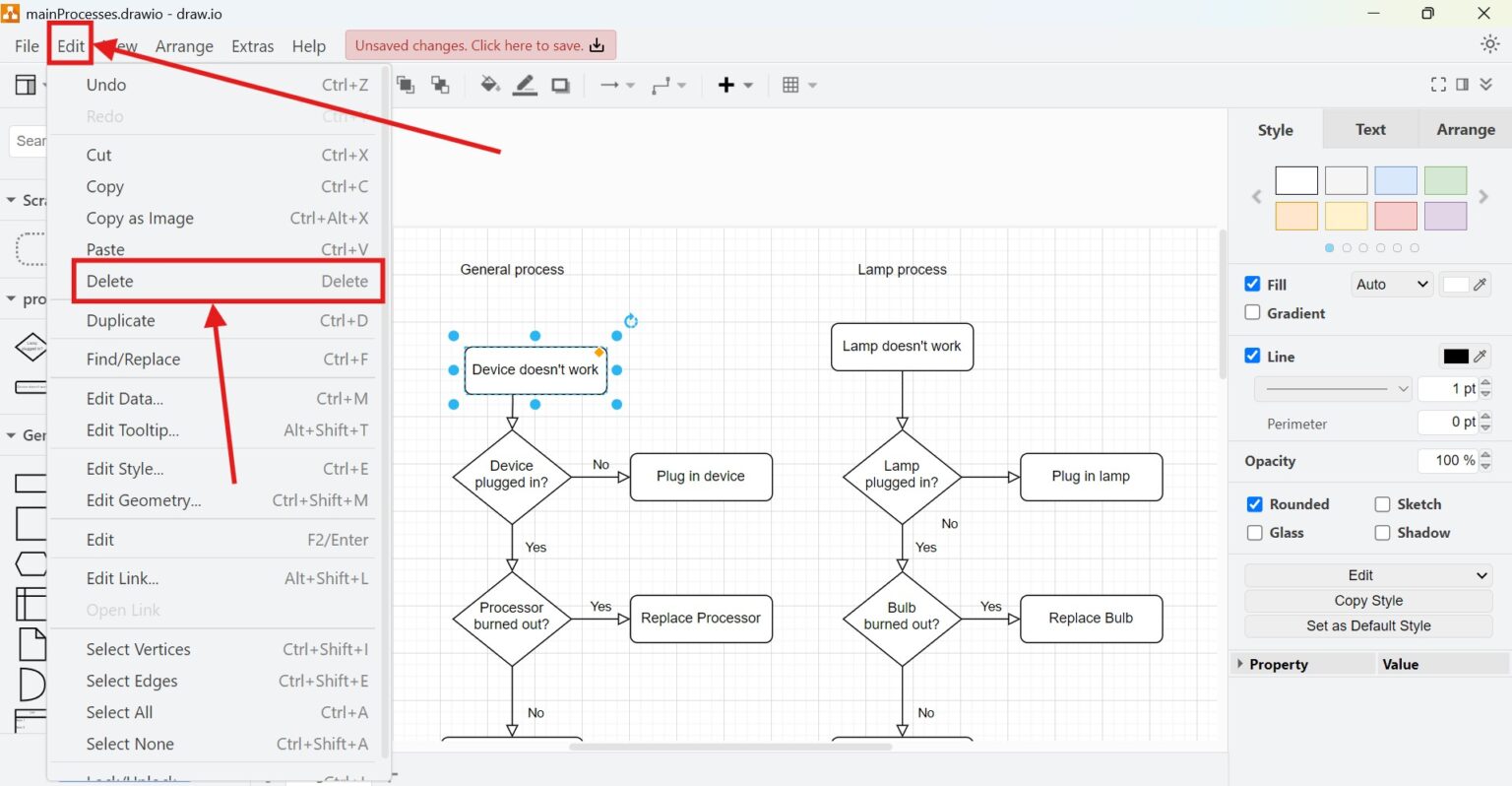
Task: Switch to the Arrange tab
Action: pos(1465,129)
